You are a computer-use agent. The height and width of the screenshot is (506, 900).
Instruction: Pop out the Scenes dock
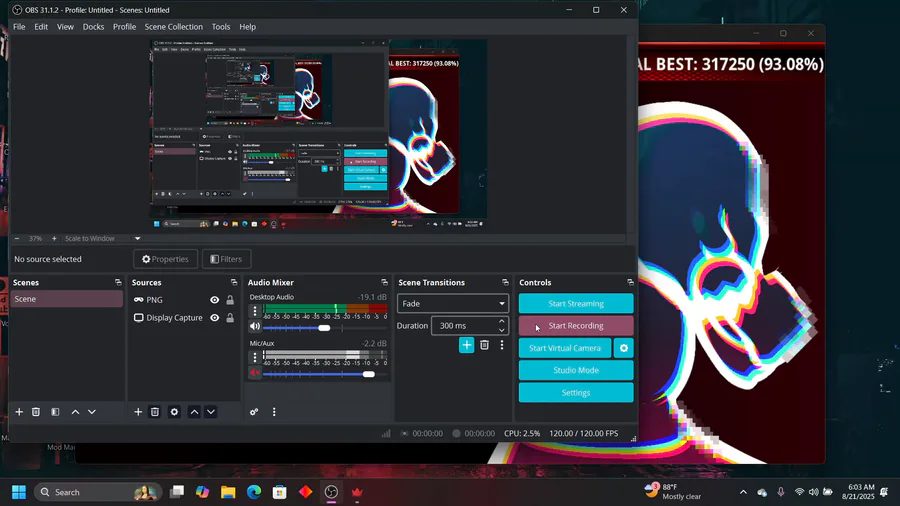point(118,282)
